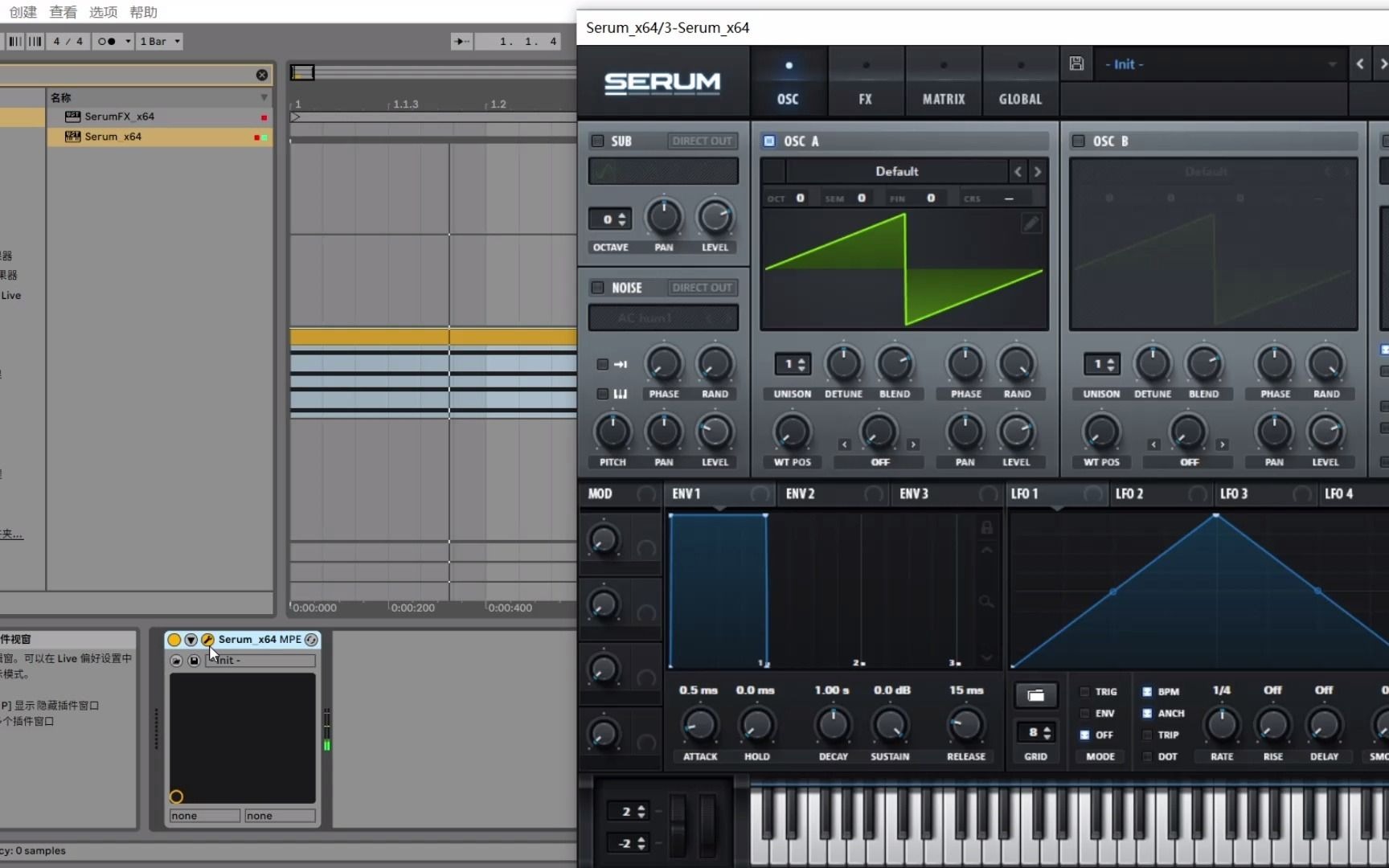
Task: Click the ENV 1 lock icon
Action: point(986,527)
